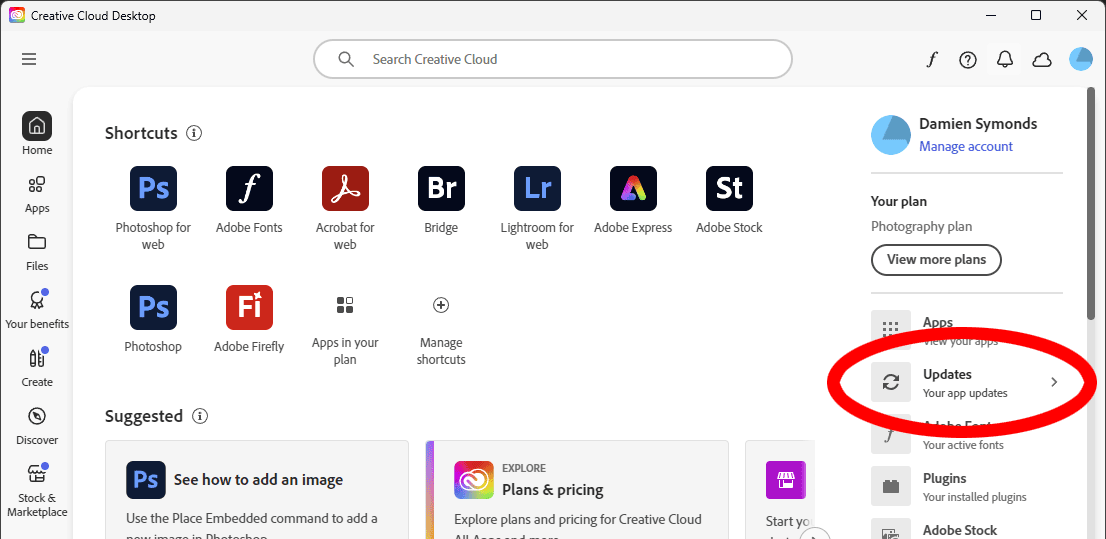The height and width of the screenshot is (539, 1106).
Task: Switch to Discover in the sidebar
Action: (x=37, y=426)
